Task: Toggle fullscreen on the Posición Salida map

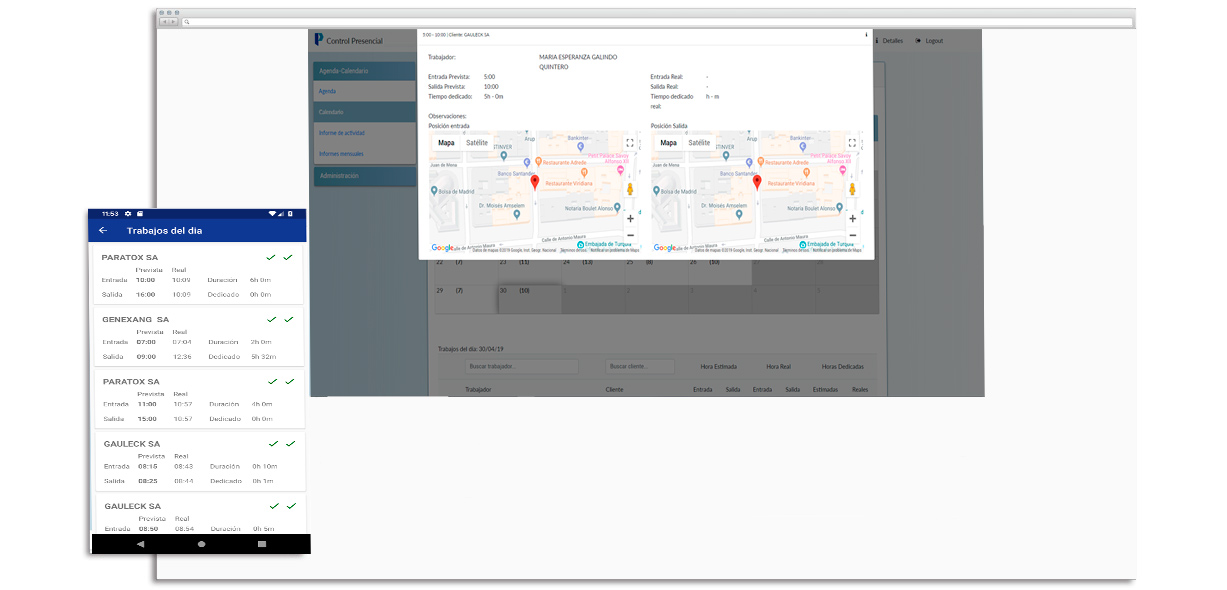Action: tap(852, 143)
